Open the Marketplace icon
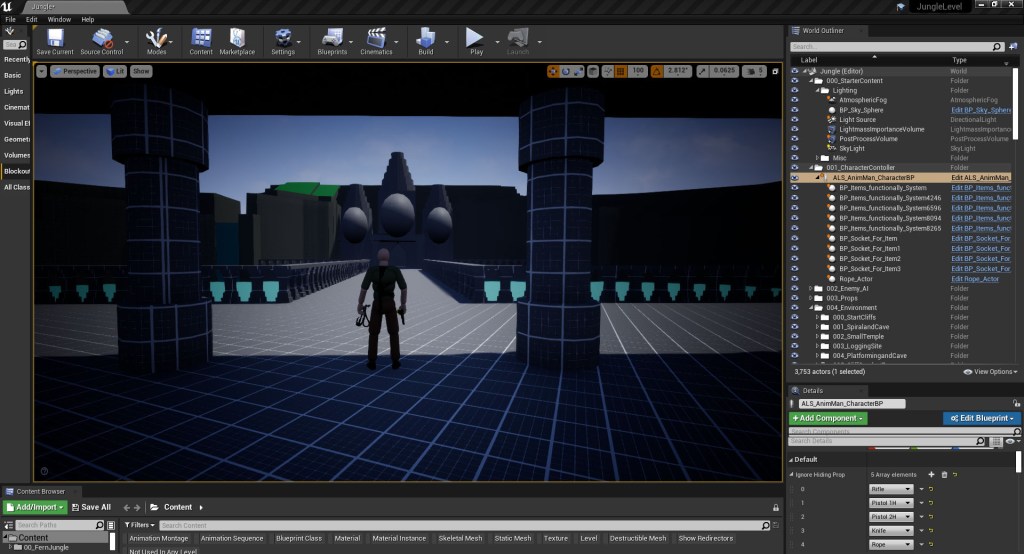The height and width of the screenshot is (554, 1024). [x=237, y=40]
